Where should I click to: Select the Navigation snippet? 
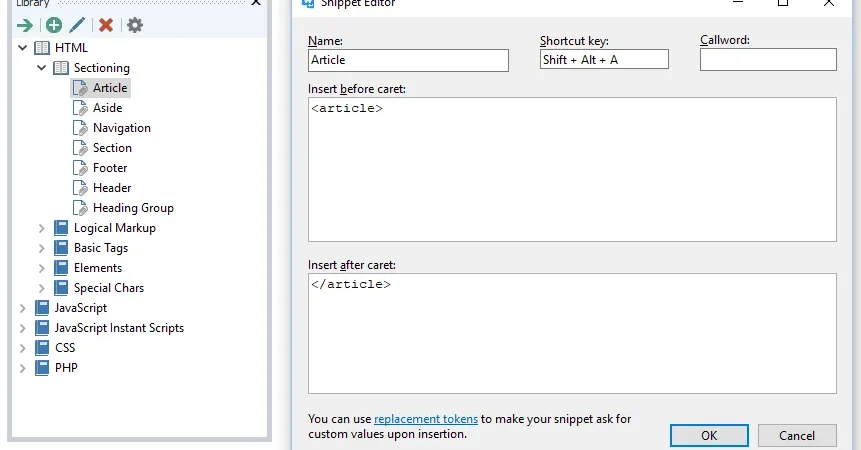click(122, 128)
